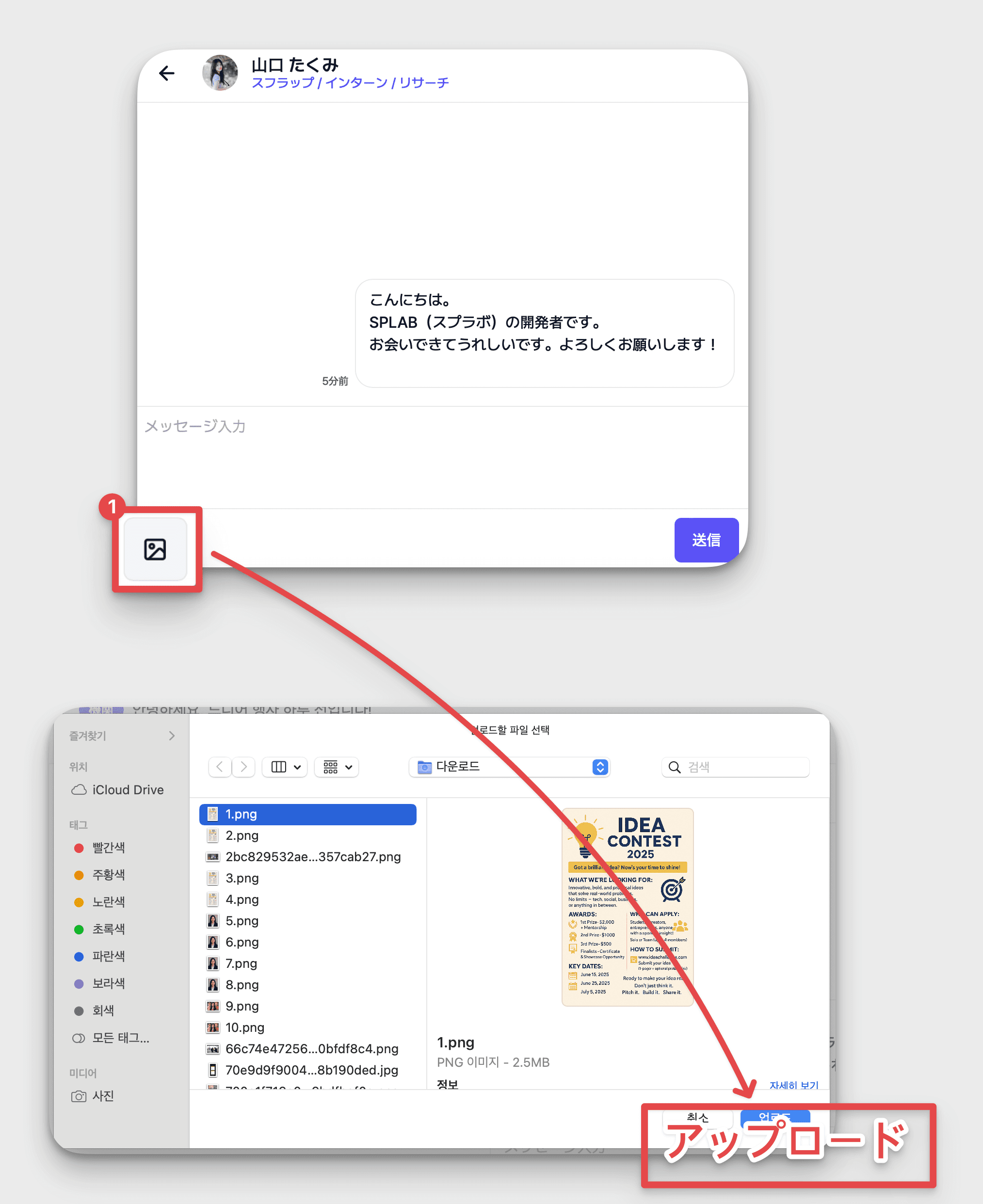Select the 빨간색 red tag
The width and height of the screenshot is (983, 1204).
(x=108, y=848)
